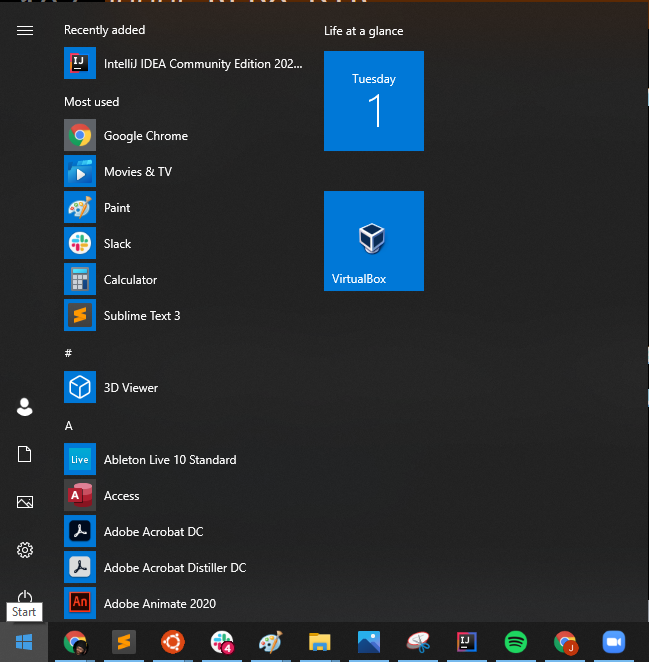Viewport: 649px width, 662px height.
Task: Open Photos app from the taskbar
Action: tap(369, 642)
